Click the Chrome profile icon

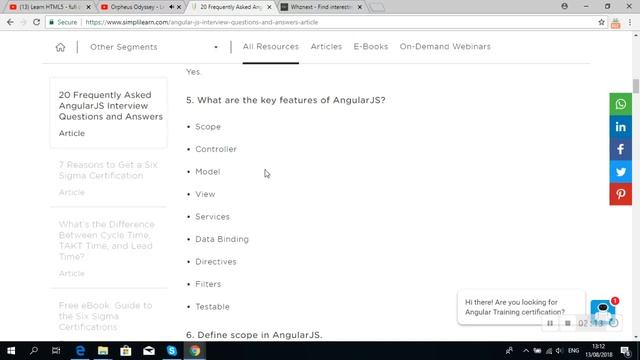point(564,7)
